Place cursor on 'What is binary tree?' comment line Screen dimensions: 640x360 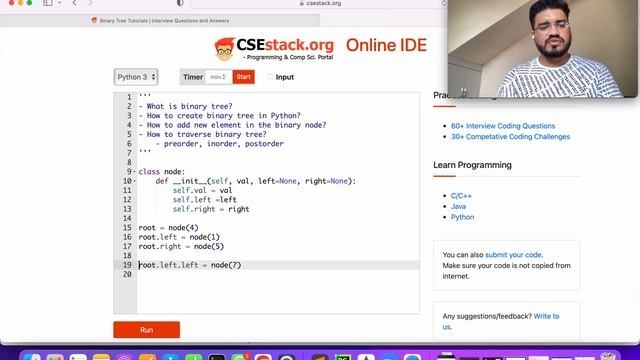[185, 107]
